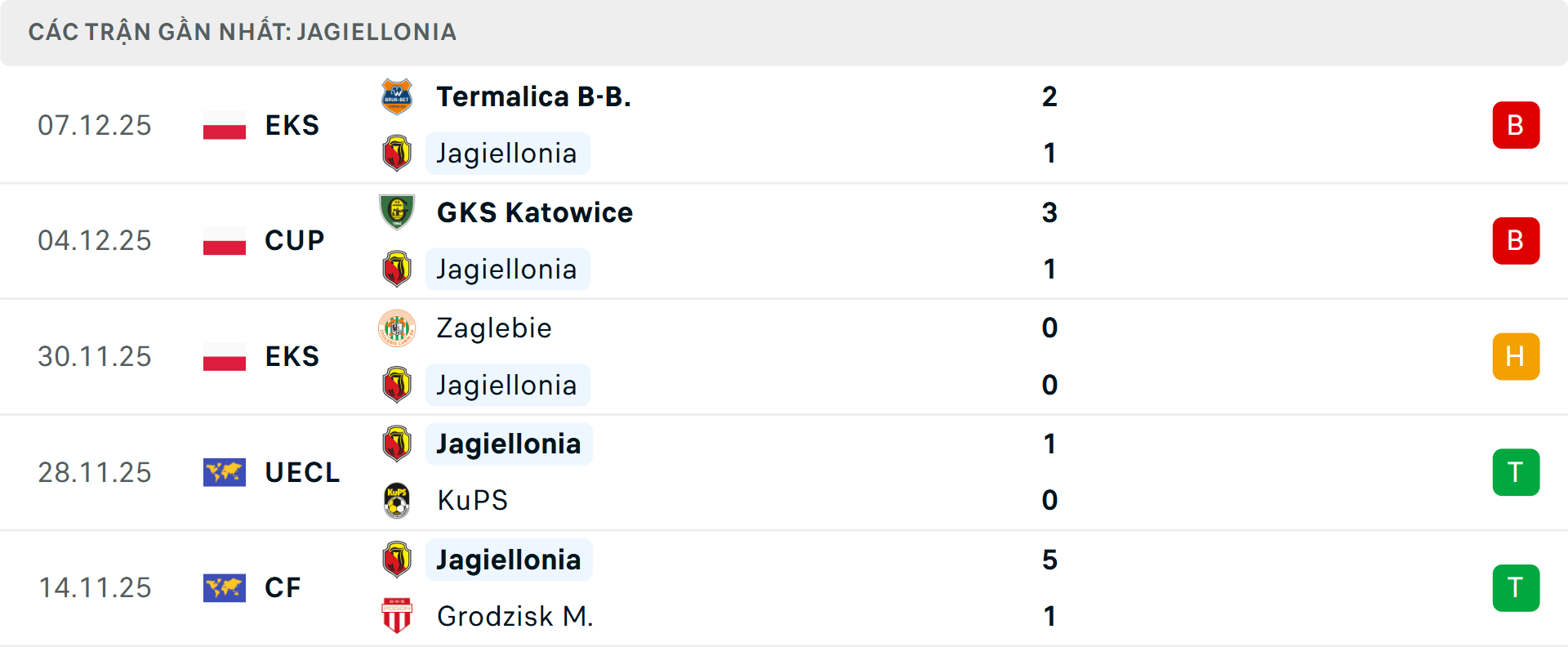Viewport: 1568px width, 647px height.
Task: Click red B result badge for 07.12.25
Action: tap(1516, 125)
